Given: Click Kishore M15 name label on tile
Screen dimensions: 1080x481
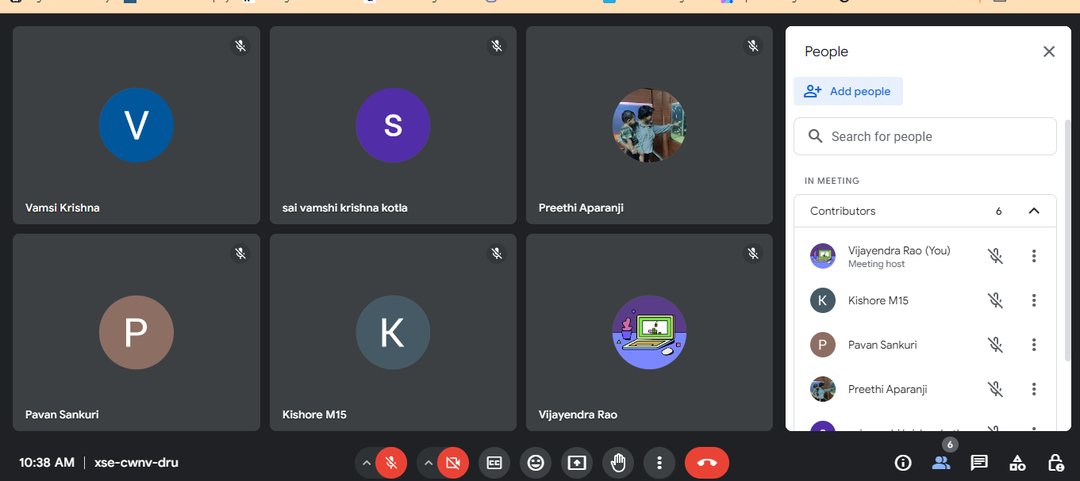Looking at the screenshot, I should pyautogui.click(x=314, y=415).
